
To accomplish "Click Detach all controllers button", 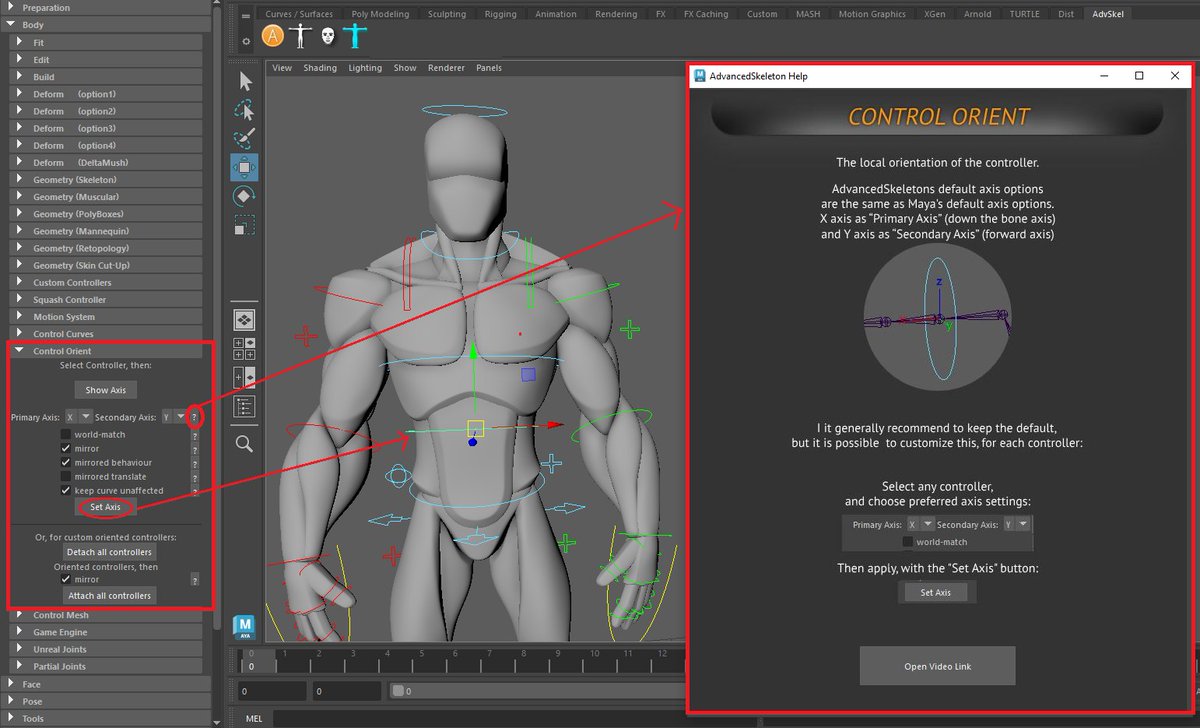I will point(109,552).
